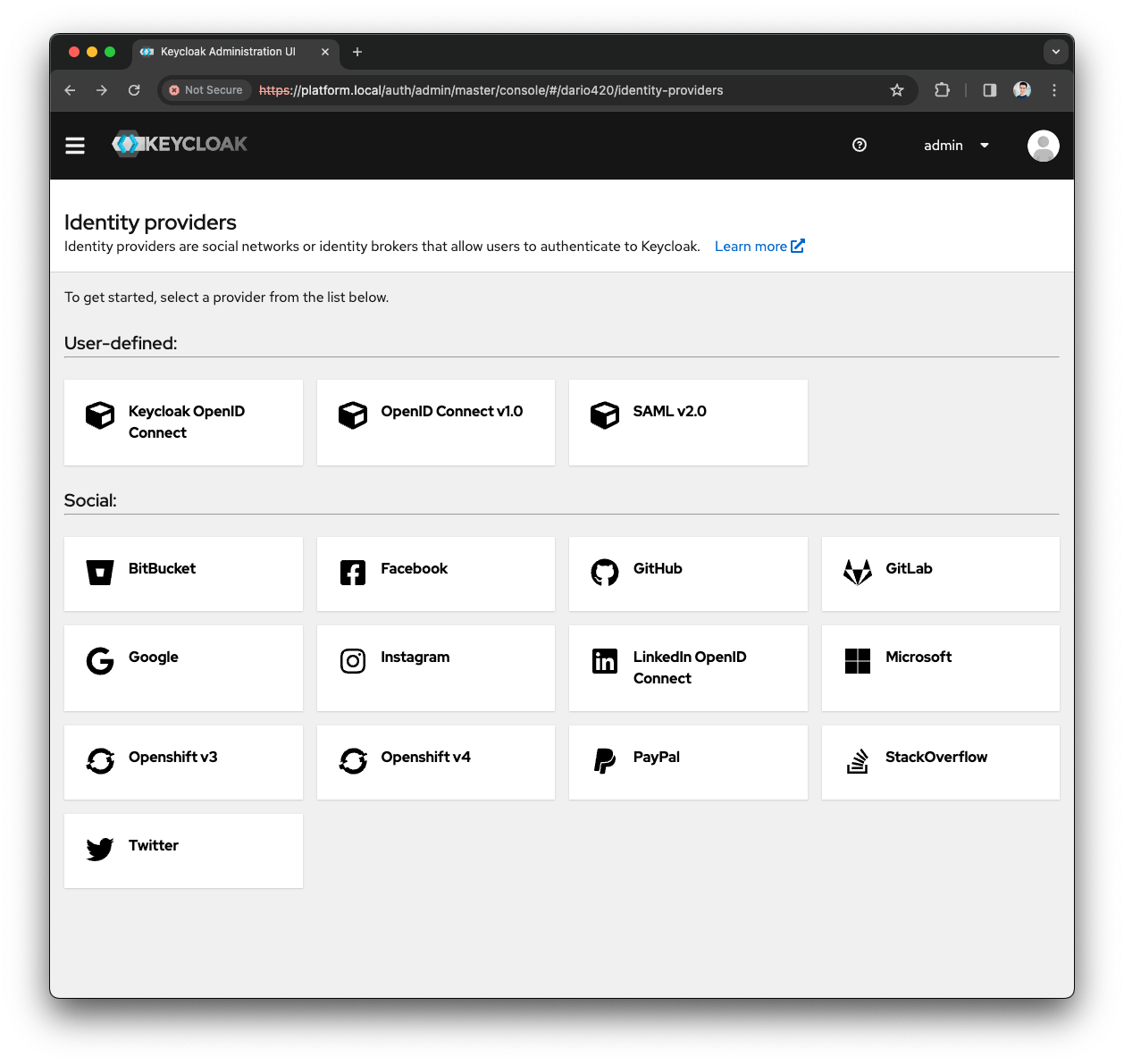Expand the browser tab list chevron
Viewport: 1124px width, 1064px height.
[1056, 52]
